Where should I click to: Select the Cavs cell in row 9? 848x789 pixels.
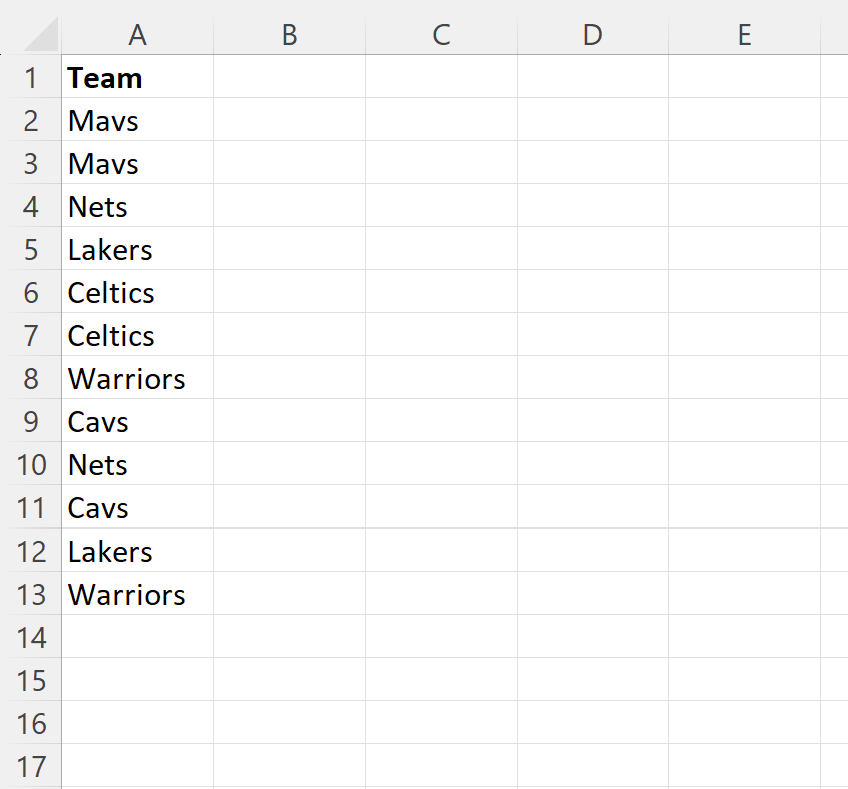click(x=137, y=421)
